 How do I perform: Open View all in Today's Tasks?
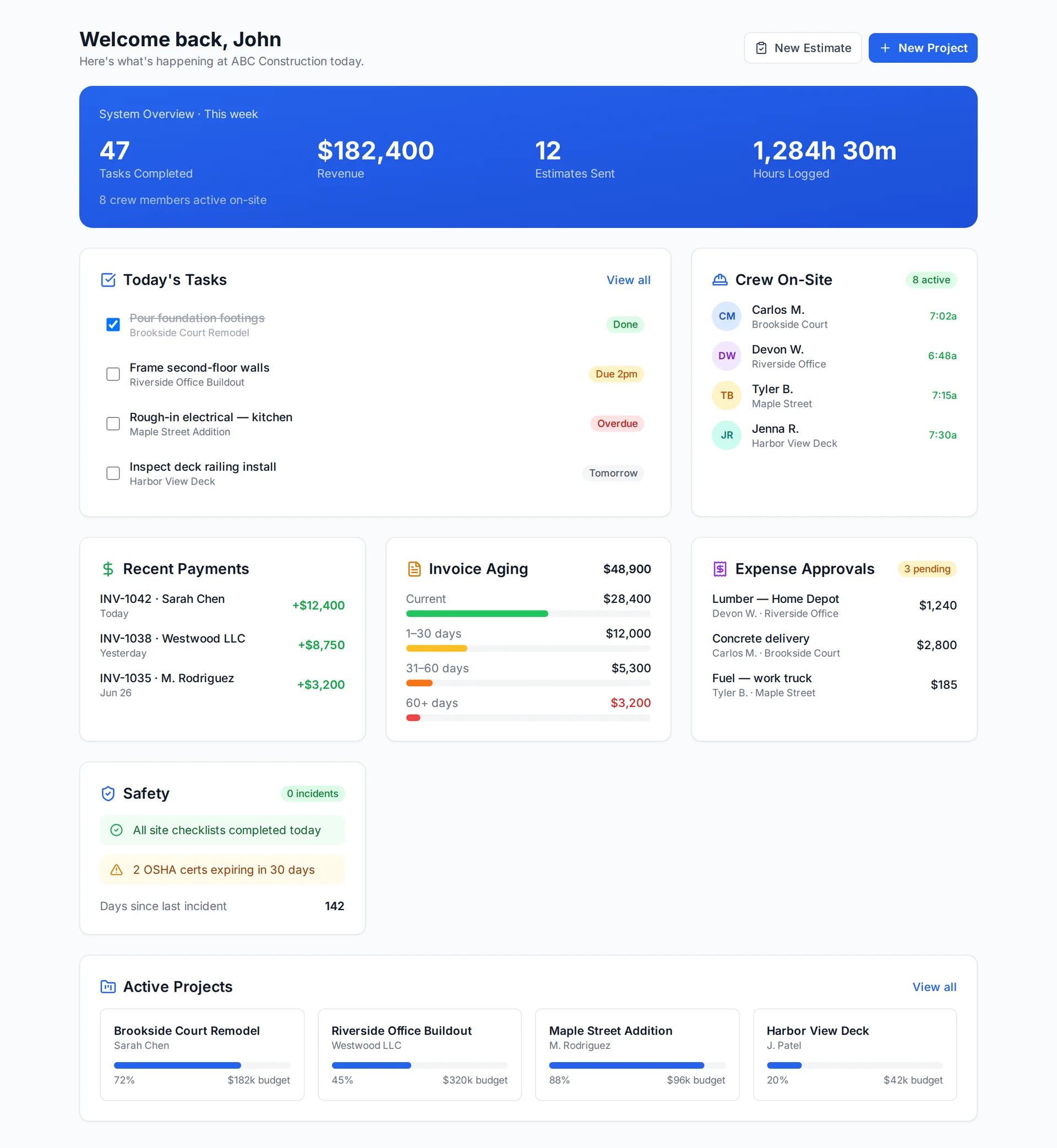[628, 280]
